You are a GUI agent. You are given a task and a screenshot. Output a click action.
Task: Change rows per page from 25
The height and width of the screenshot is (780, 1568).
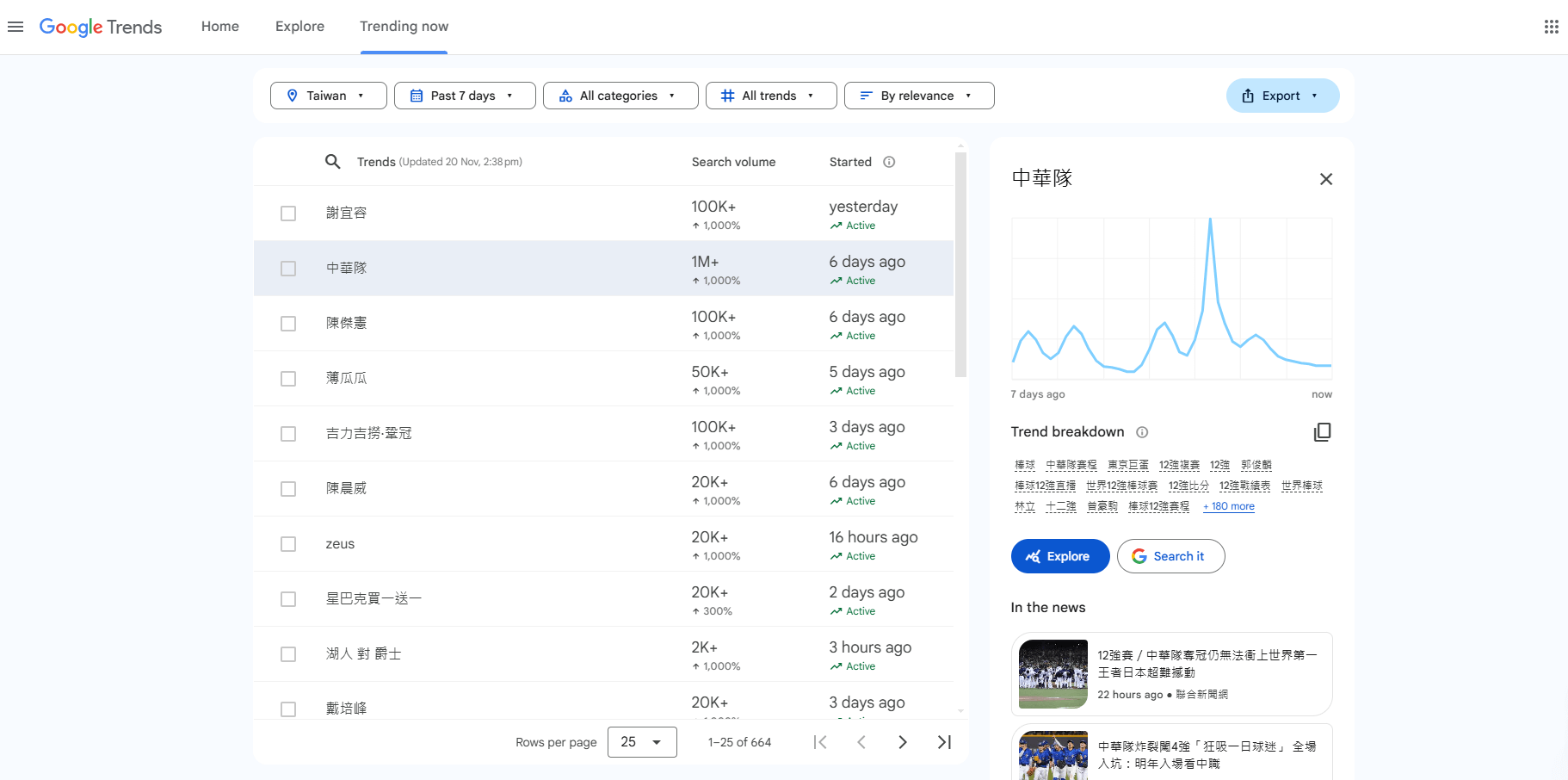click(x=642, y=742)
